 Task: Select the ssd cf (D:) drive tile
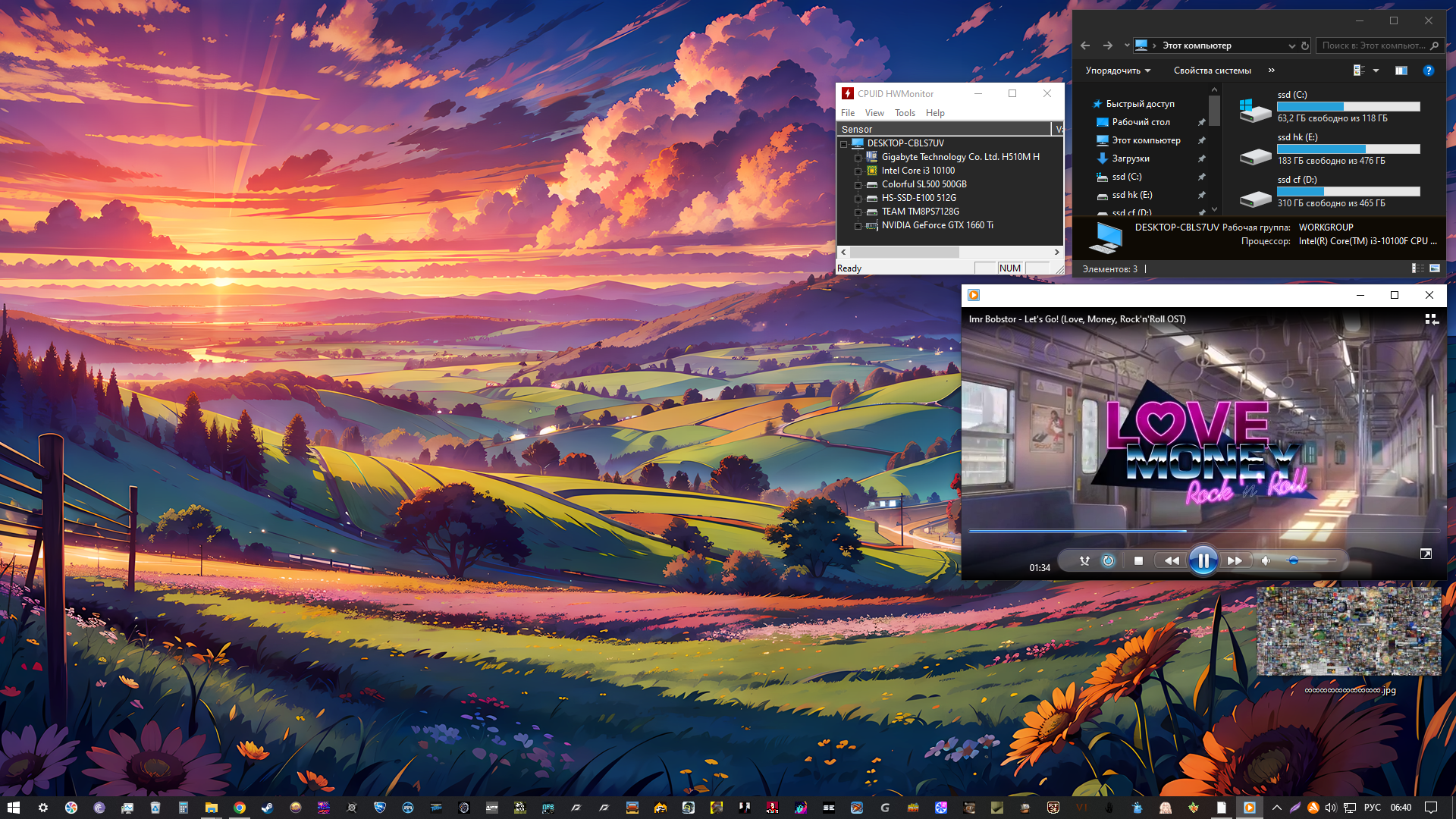pyautogui.click(x=1330, y=191)
